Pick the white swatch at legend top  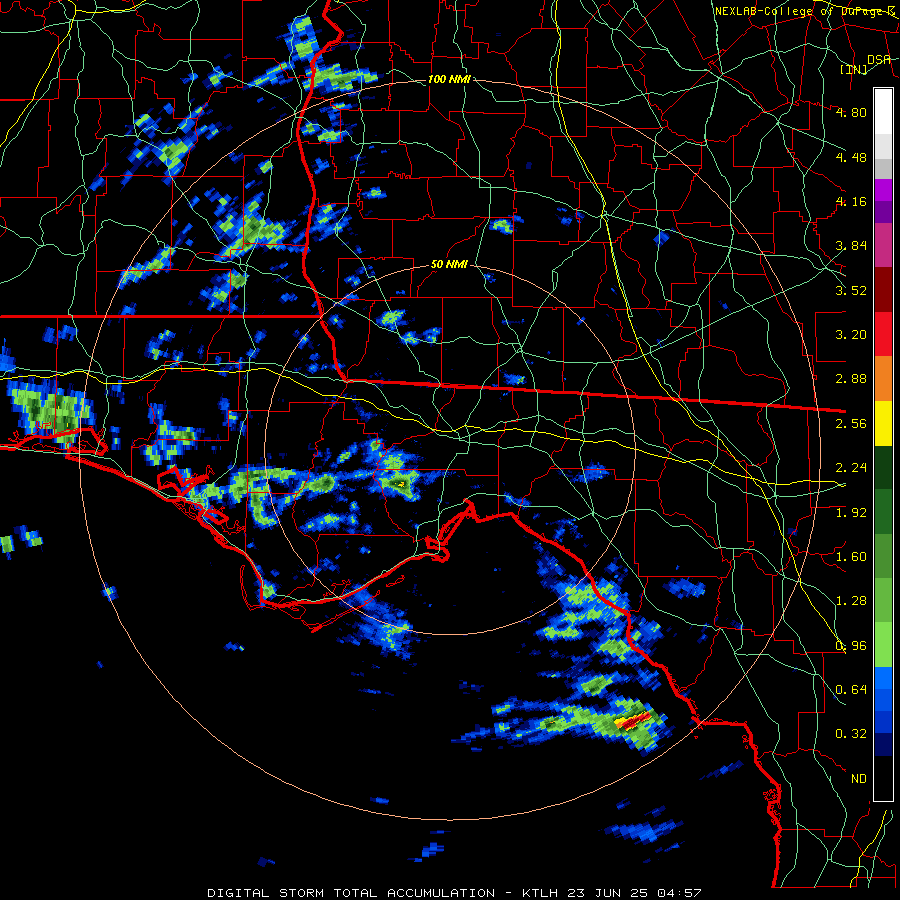pyautogui.click(x=883, y=112)
